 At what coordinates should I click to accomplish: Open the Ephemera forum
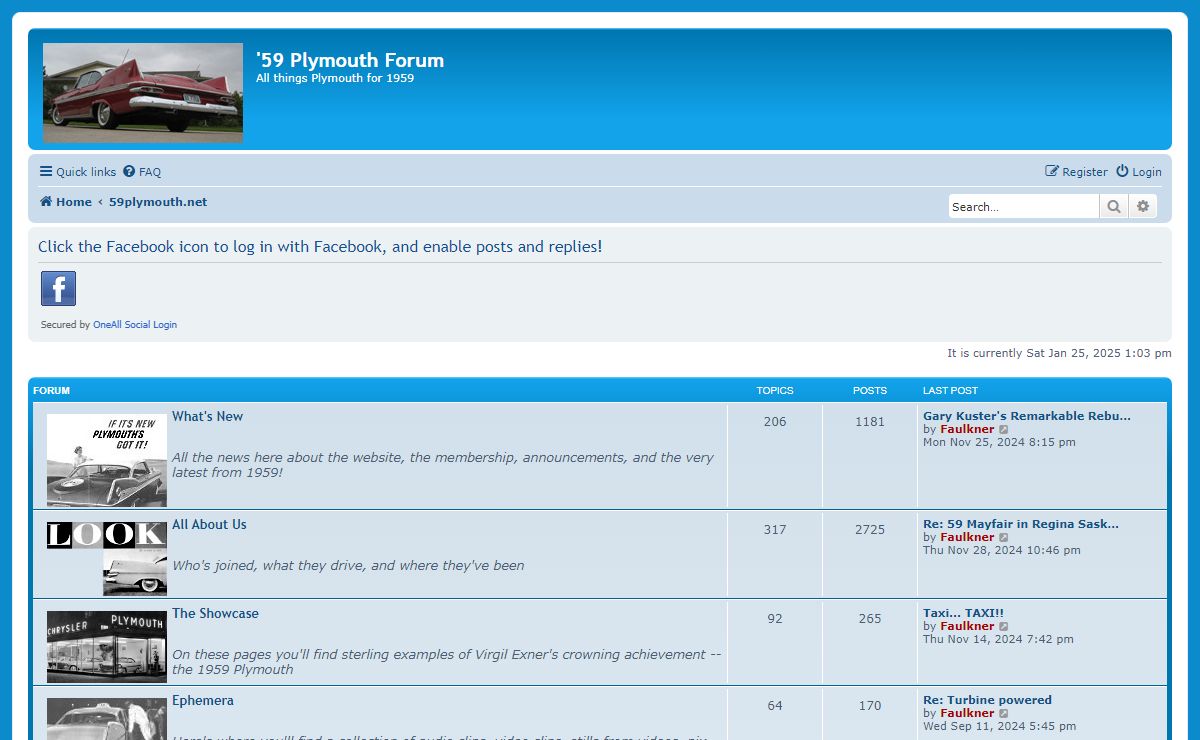(203, 701)
